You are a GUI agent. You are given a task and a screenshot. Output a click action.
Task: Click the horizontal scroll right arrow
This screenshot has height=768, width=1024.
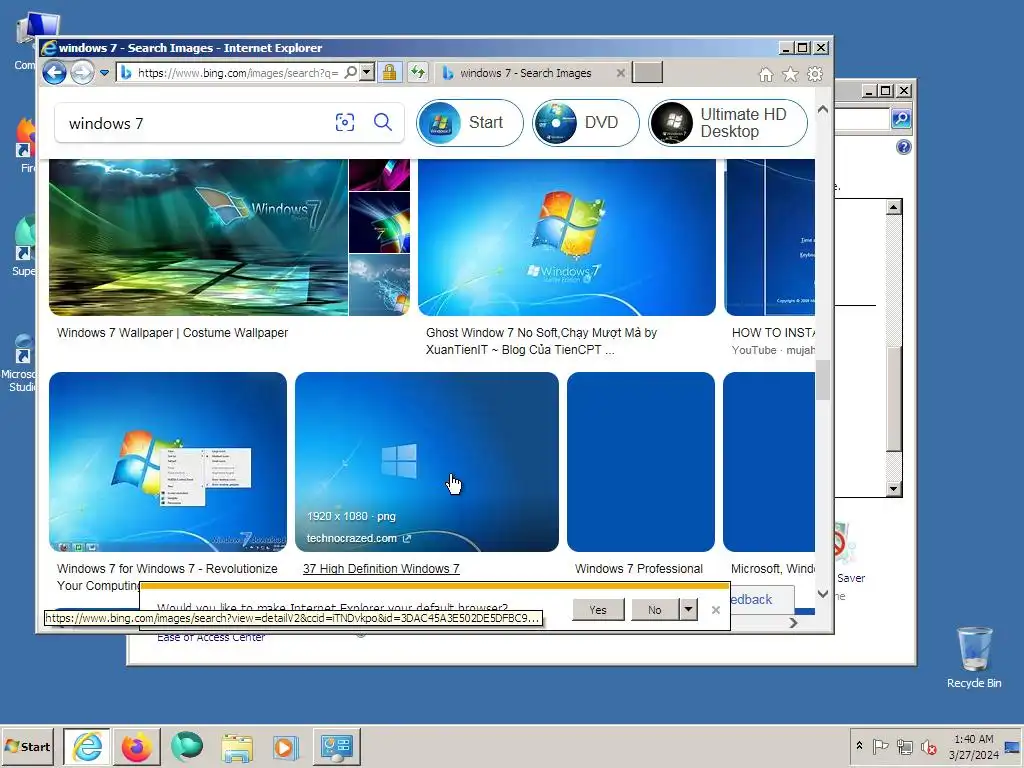793,623
